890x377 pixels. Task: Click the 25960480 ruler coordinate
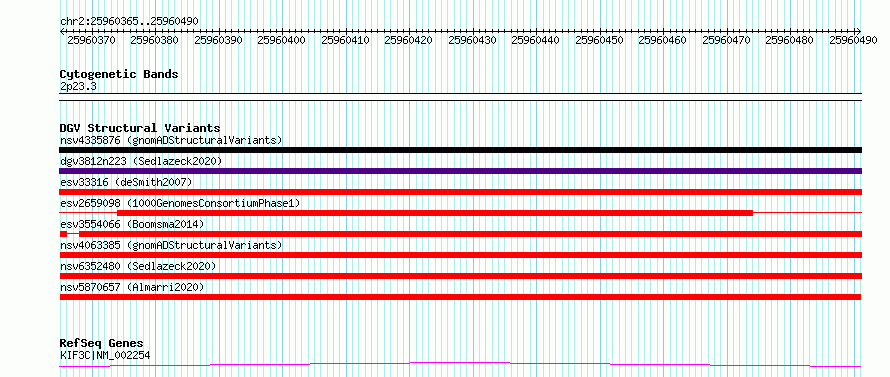point(790,40)
